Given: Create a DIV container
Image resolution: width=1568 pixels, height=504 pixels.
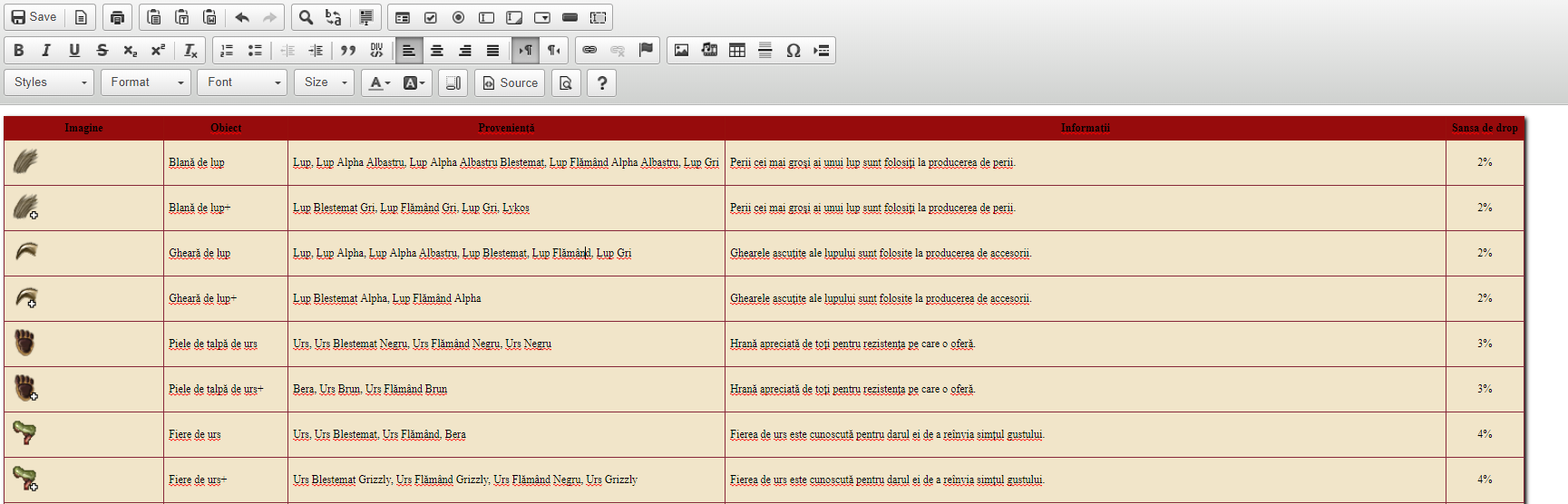Looking at the screenshot, I should pos(376,50).
